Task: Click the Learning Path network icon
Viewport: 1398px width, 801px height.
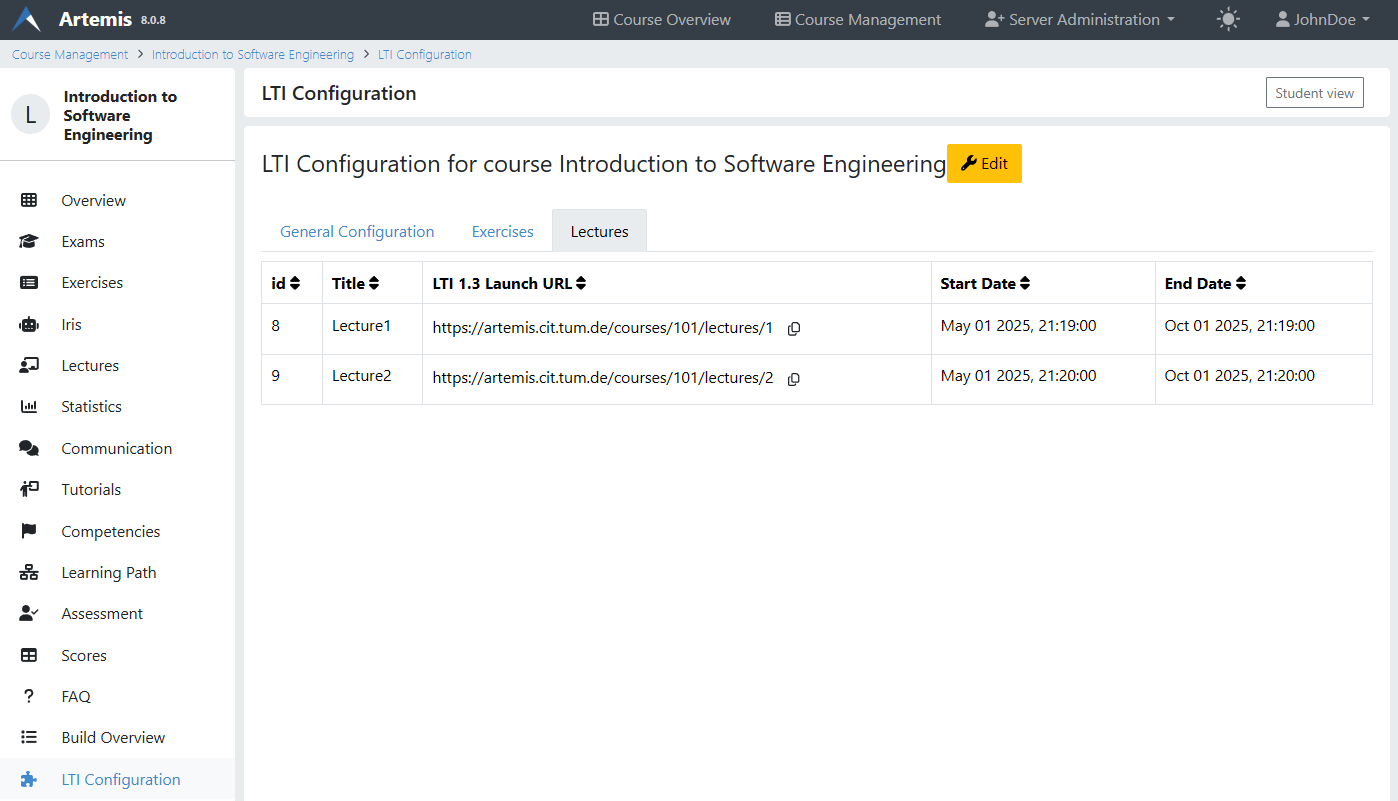Action: [x=29, y=573]
